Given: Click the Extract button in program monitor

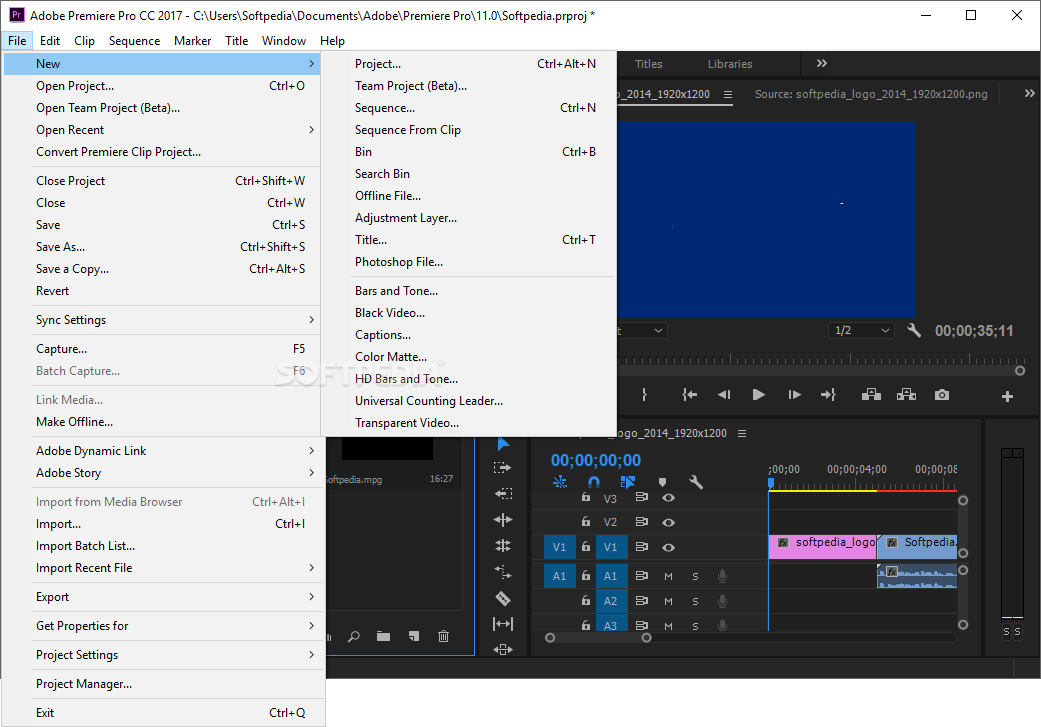Looking at the screenshot, I should 906,395.
